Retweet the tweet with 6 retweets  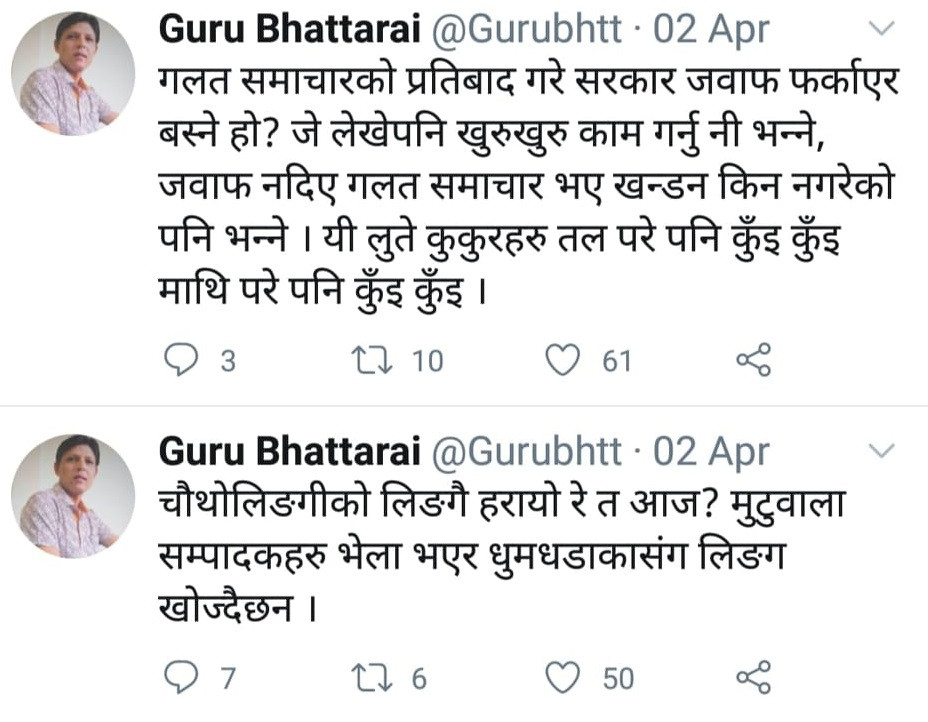click(x=375, y=679)
